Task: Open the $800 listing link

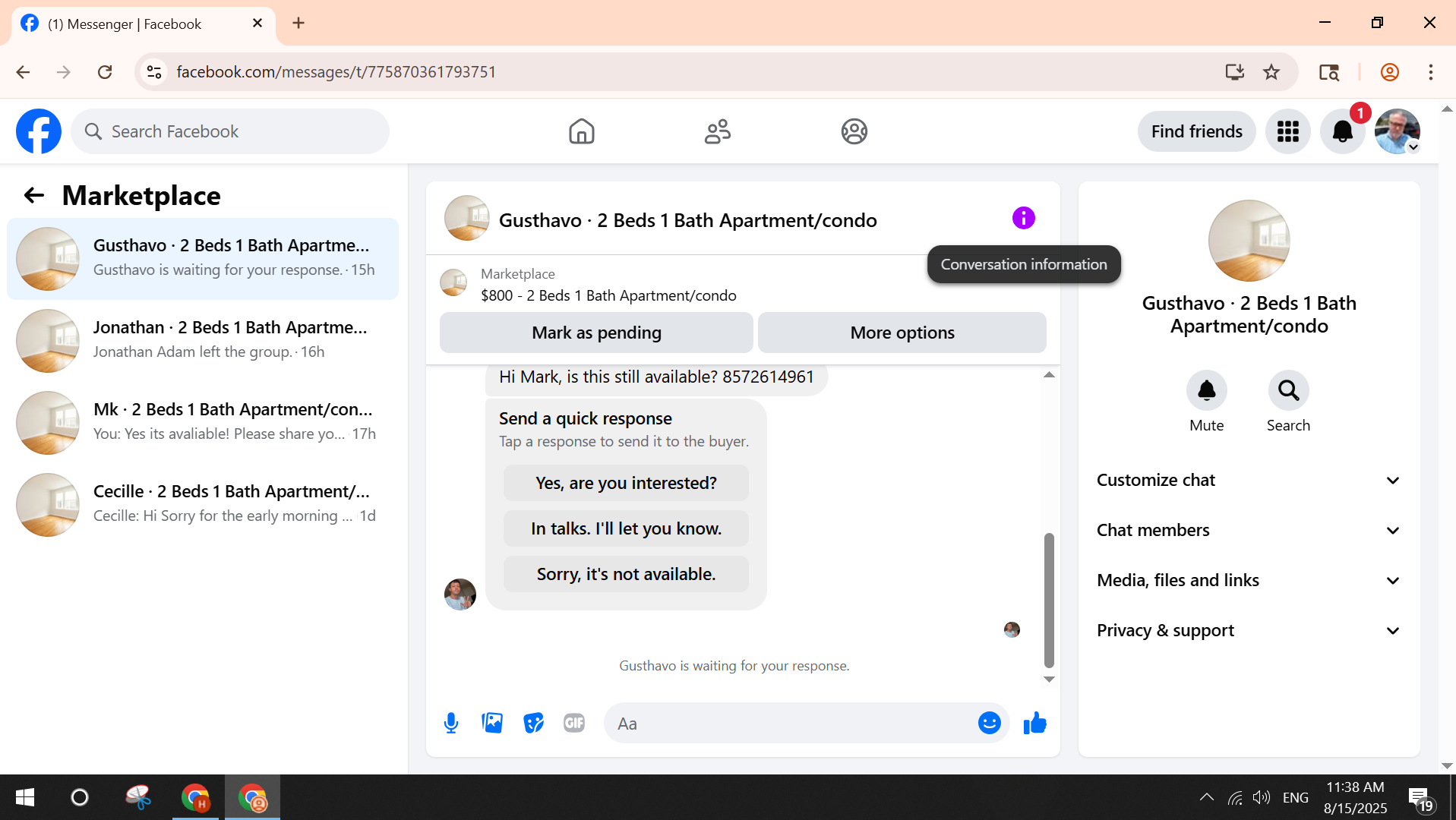Action: click(x=608, y=295)
